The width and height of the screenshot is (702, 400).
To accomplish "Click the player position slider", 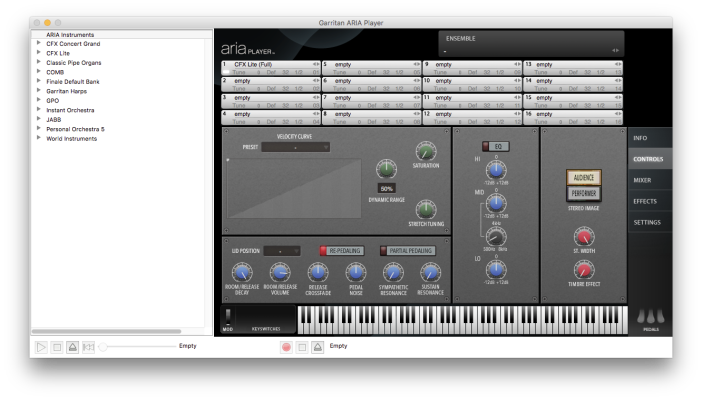I will point(138,347).
